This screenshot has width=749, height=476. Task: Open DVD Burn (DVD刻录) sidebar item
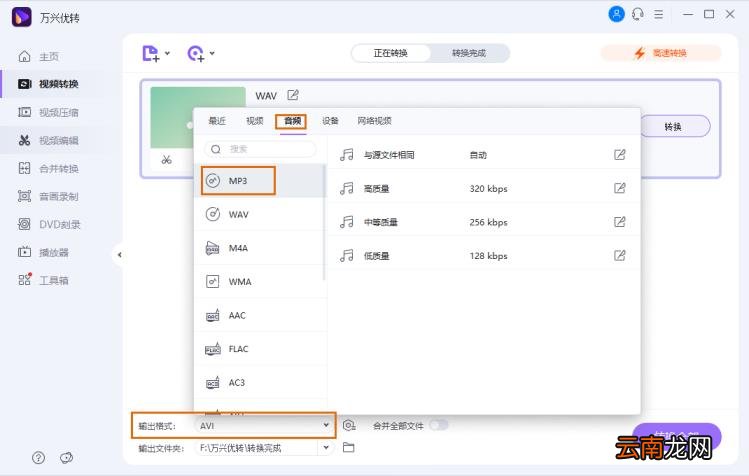[49, 224]
